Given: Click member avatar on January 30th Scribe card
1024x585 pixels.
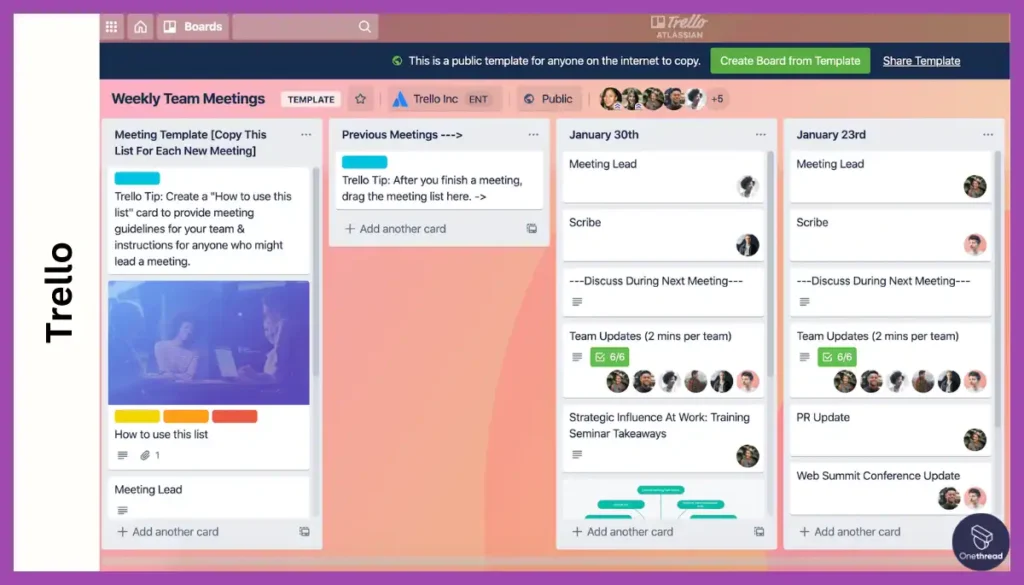Looking at the screenshot, I should click(x=748, y=245).
